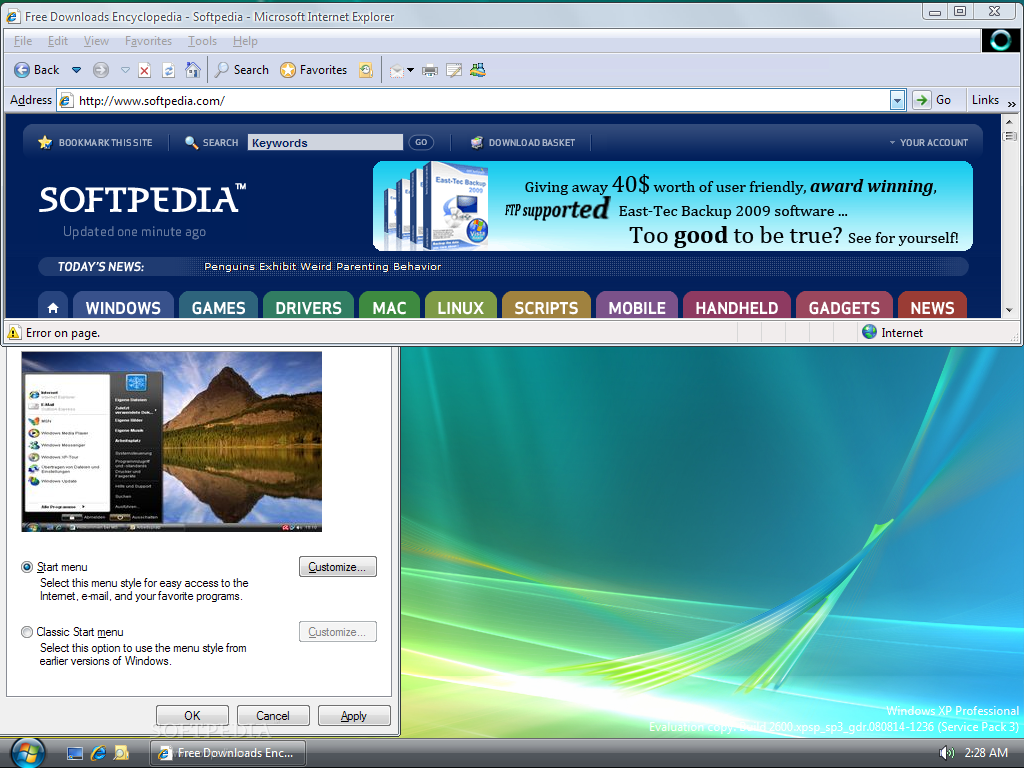Click Customize button for Start menu

pyautogui.click(x=338, y=567)
